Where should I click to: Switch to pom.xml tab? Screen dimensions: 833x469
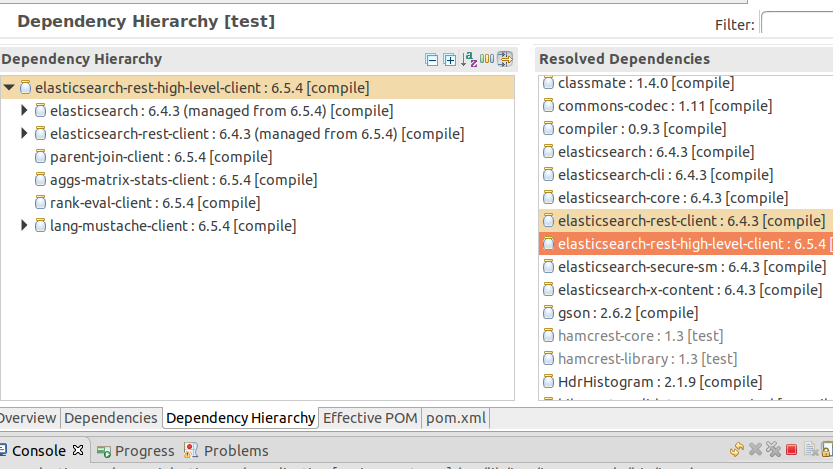coord(456,418)
